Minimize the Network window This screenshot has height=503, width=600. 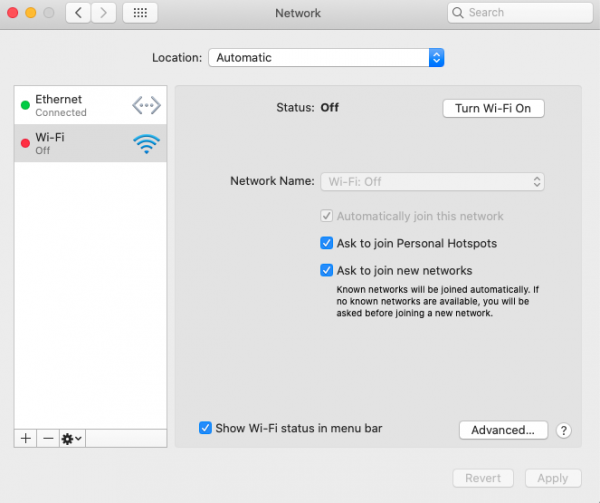click(x=31, y=13)
